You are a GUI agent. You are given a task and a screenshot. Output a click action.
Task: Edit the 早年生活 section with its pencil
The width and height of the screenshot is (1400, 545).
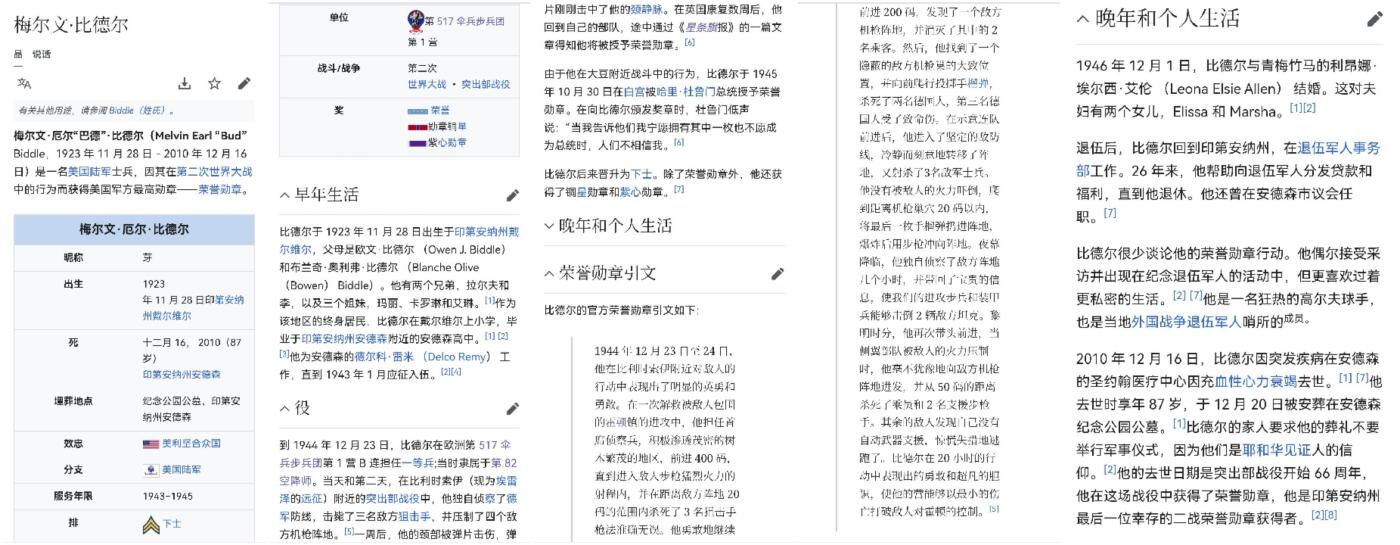pyautogui.click(x=513, y=195)
